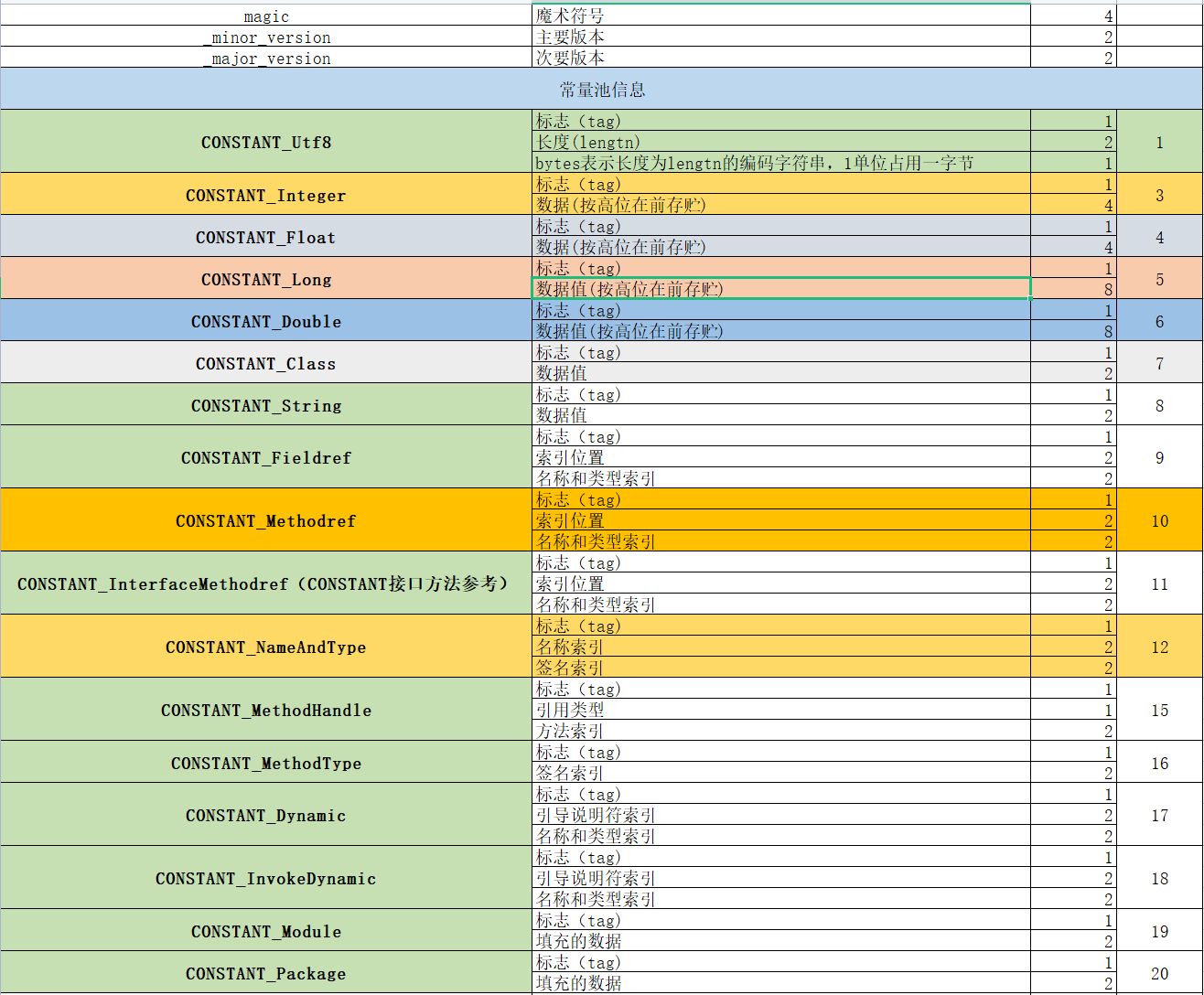Select the CONSTANT_Module cell

tap(266, 931)
